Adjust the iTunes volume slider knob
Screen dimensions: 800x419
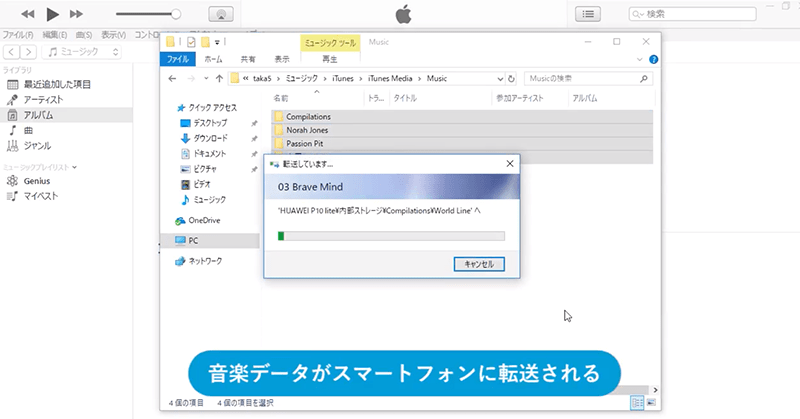coord(176,14)
